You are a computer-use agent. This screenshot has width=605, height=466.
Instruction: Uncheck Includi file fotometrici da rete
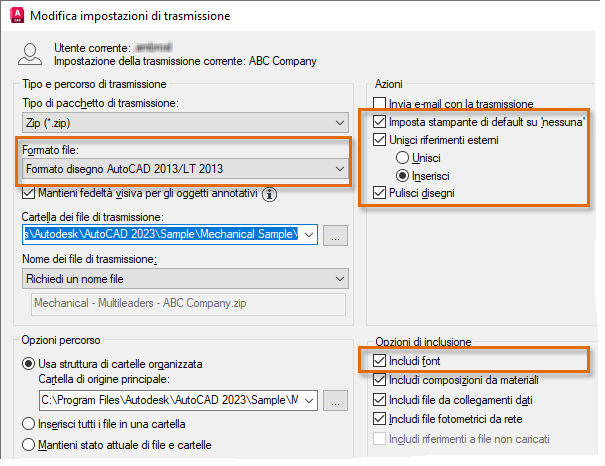coord(379,418)
